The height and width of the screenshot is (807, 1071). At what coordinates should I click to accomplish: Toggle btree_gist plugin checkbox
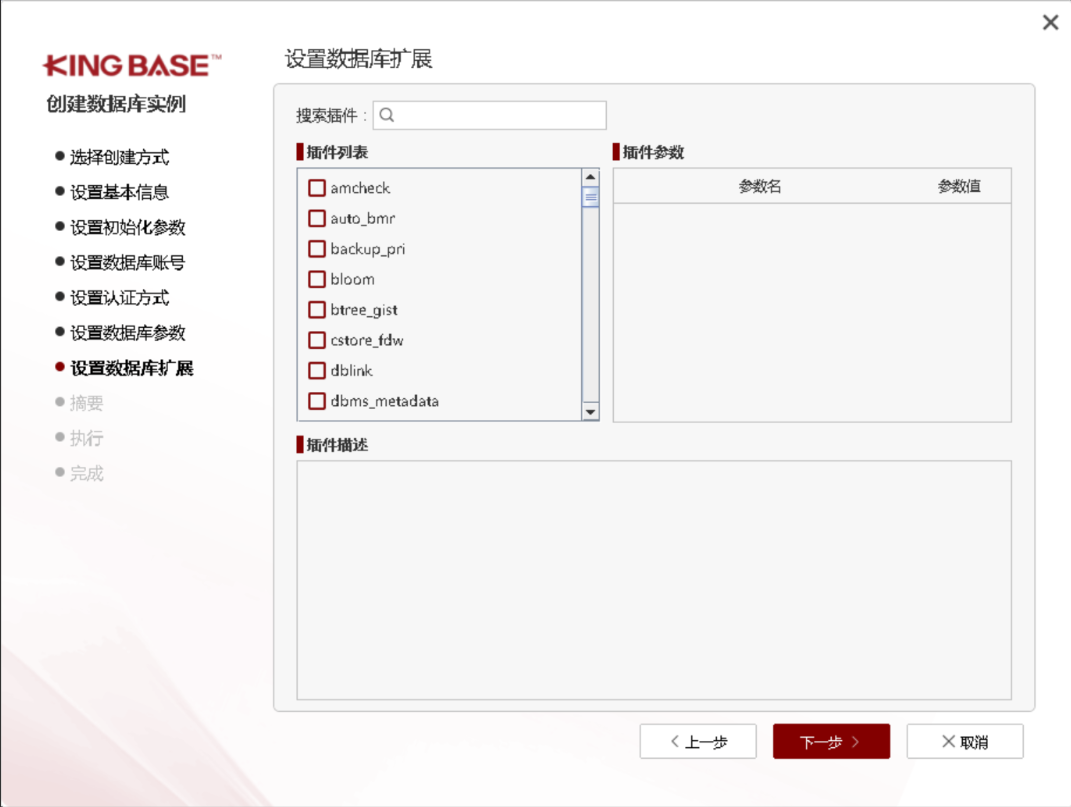[x=317, y=310]
